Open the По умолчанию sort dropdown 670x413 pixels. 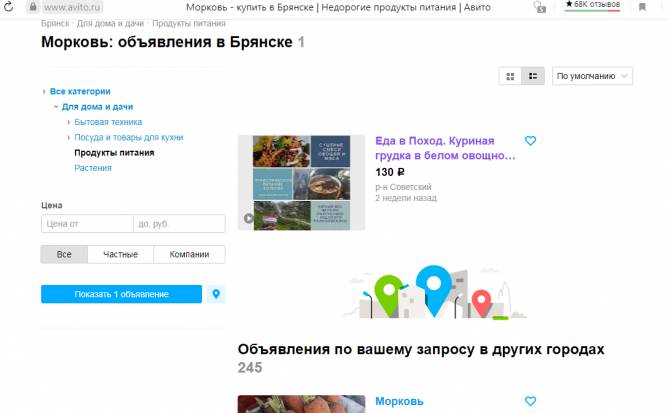click(592, 76)
